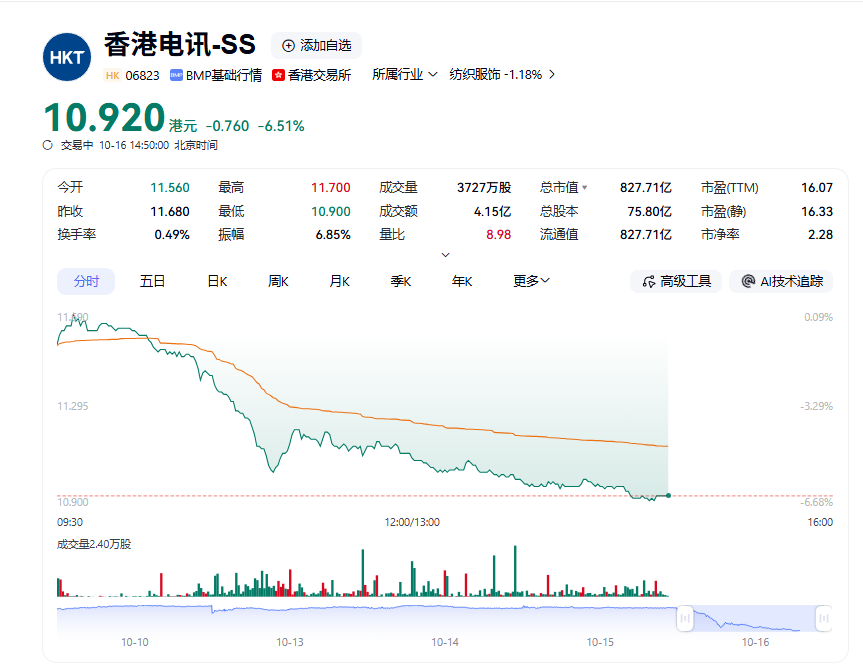The height and width of the screenshot is (669, 863).
Task: Switch to the 五日 chart tab
Action: point(152,282)
